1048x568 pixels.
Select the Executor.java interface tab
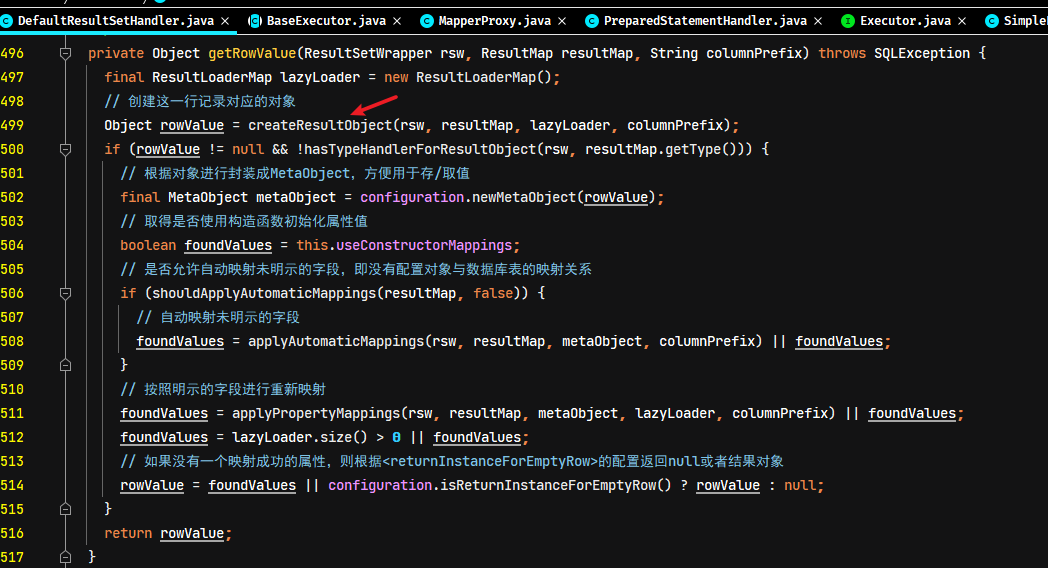(x=905, y=21)
